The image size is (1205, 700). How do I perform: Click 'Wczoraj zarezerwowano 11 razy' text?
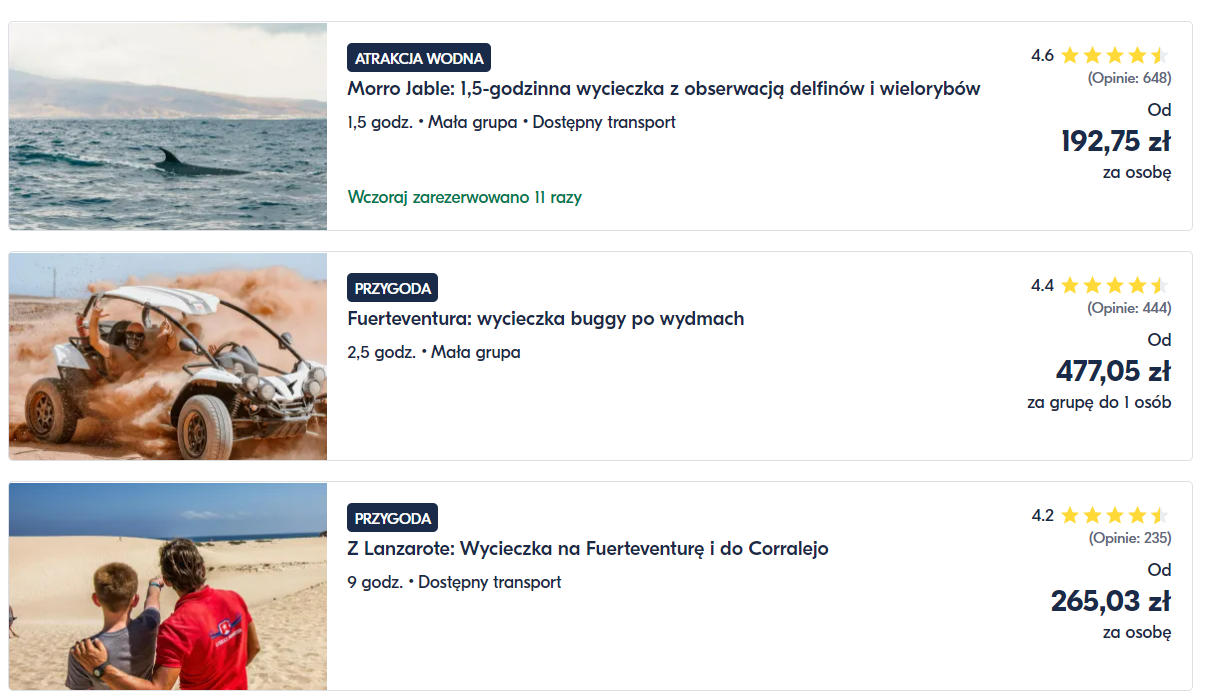pos(465,197)
